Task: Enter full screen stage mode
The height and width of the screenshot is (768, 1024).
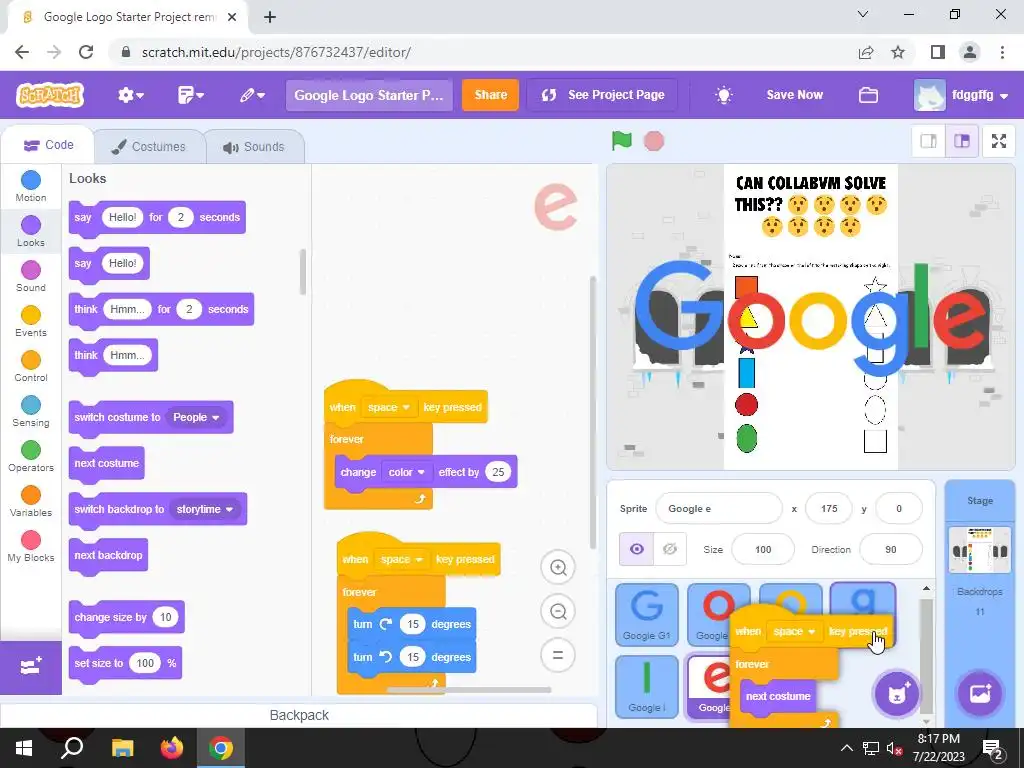Action: click(999, 141)
